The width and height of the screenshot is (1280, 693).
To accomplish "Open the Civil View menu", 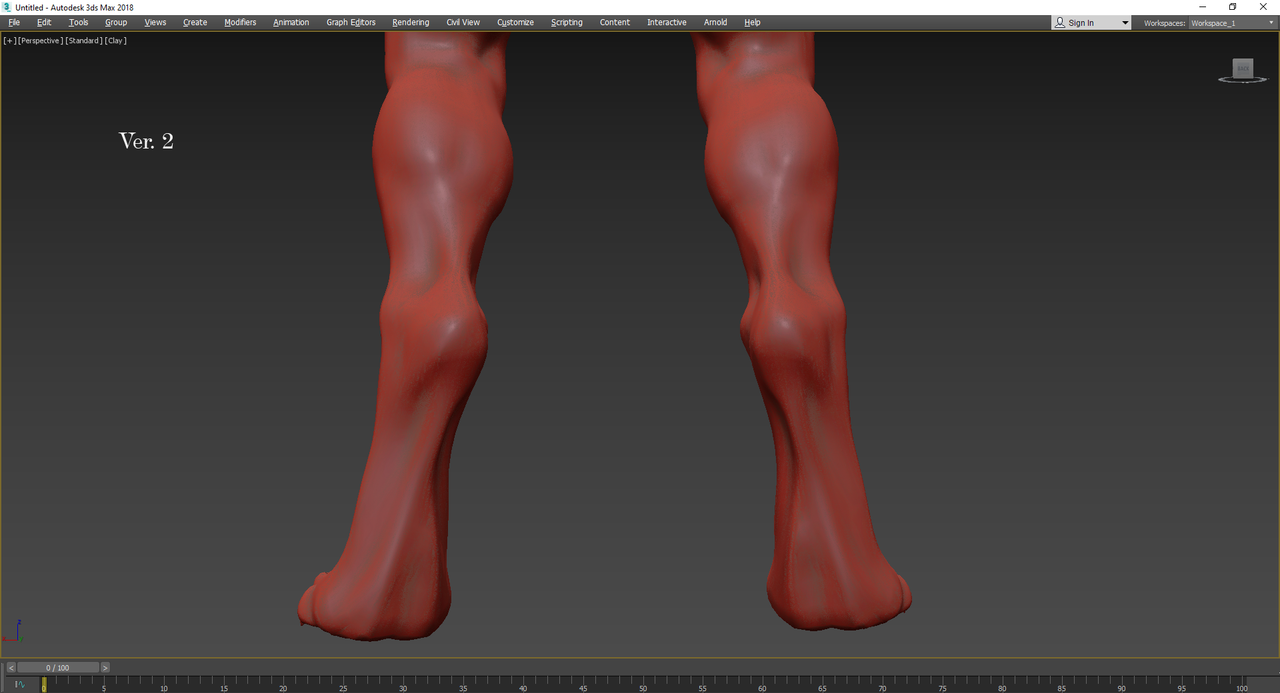I will 463,22.
